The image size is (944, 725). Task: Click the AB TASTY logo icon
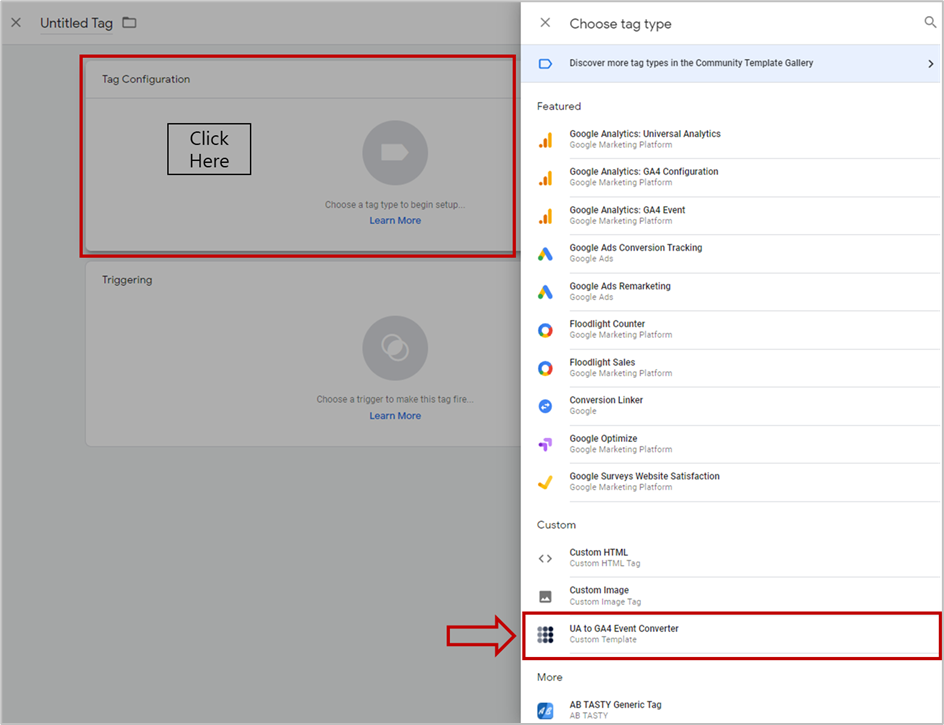pos(545,711)
